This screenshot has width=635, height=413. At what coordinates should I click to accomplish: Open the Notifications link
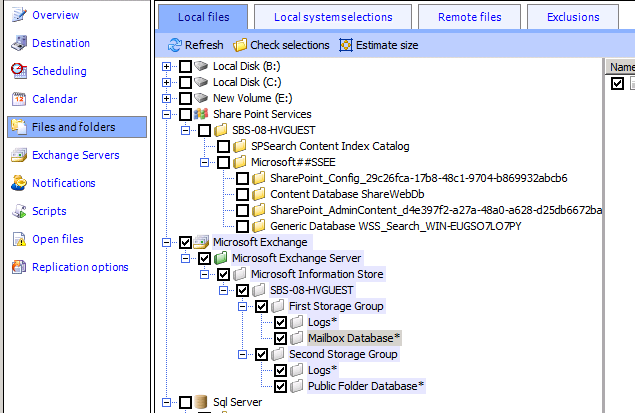coord(64,183)
